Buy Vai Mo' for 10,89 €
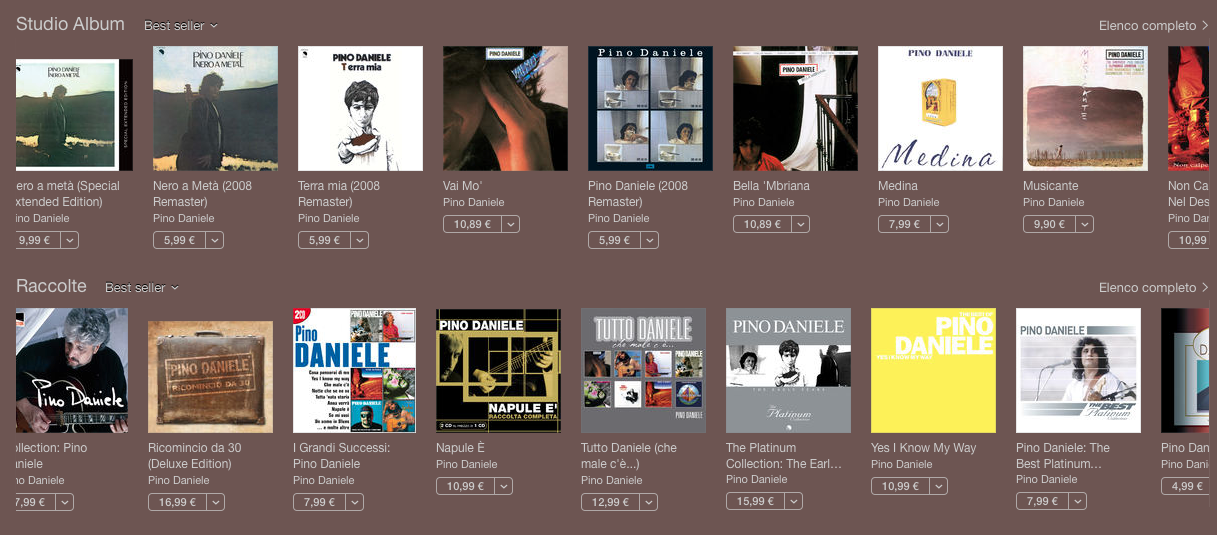Image resolution: width=1217 pixels, height=535 pixels. click(x=470, y=224)
